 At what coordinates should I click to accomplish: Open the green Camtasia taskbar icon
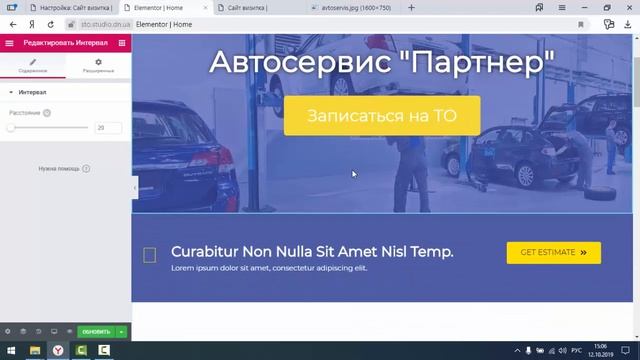81,351
